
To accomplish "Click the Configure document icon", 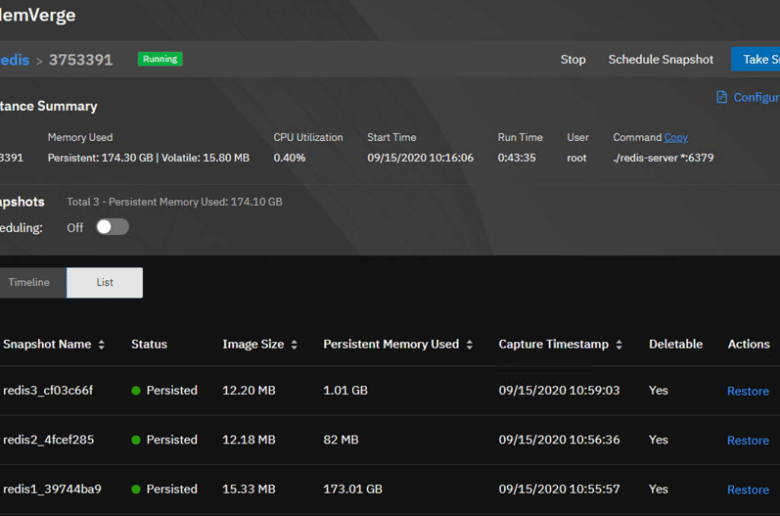I will click(x=721, y=97).
